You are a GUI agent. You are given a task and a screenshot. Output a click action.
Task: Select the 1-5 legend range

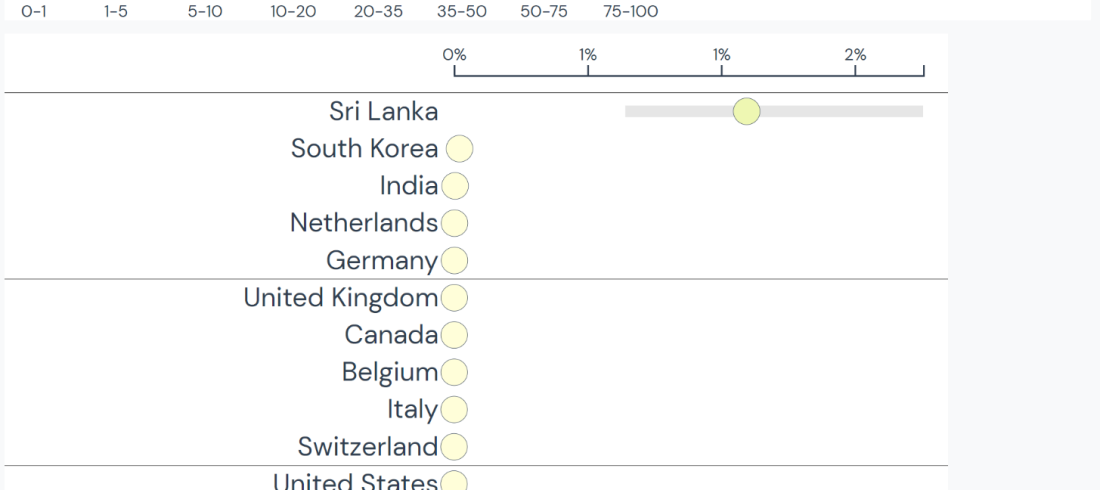click(115, 11)
